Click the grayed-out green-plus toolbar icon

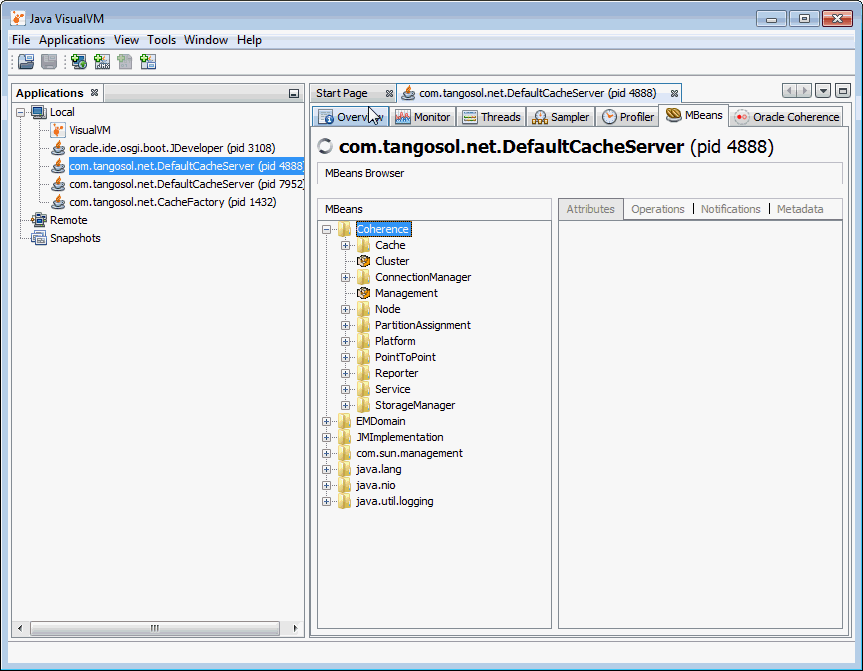pyautogui.click(x=125, y=62)
